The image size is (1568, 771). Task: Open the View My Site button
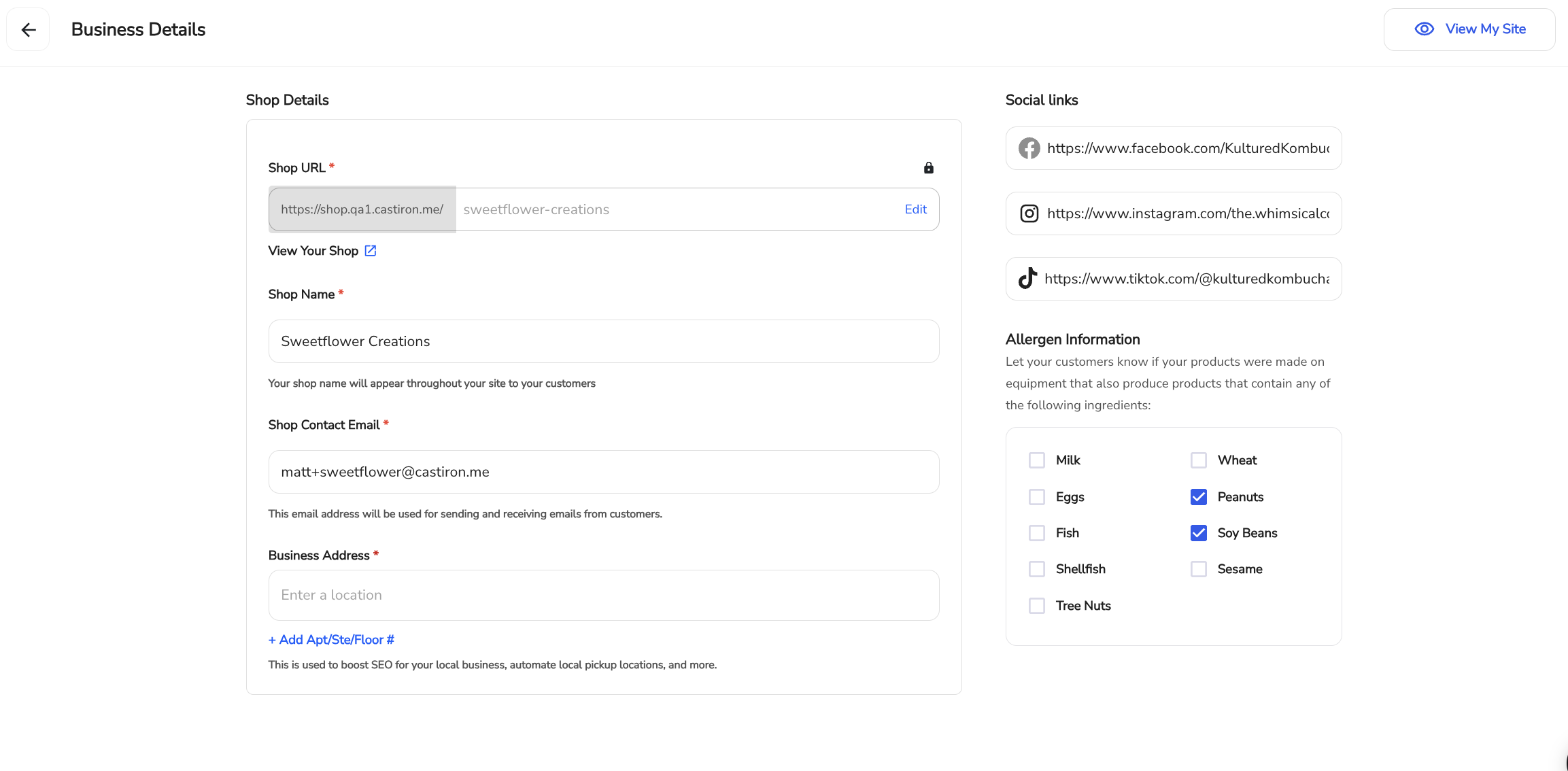1469,29
